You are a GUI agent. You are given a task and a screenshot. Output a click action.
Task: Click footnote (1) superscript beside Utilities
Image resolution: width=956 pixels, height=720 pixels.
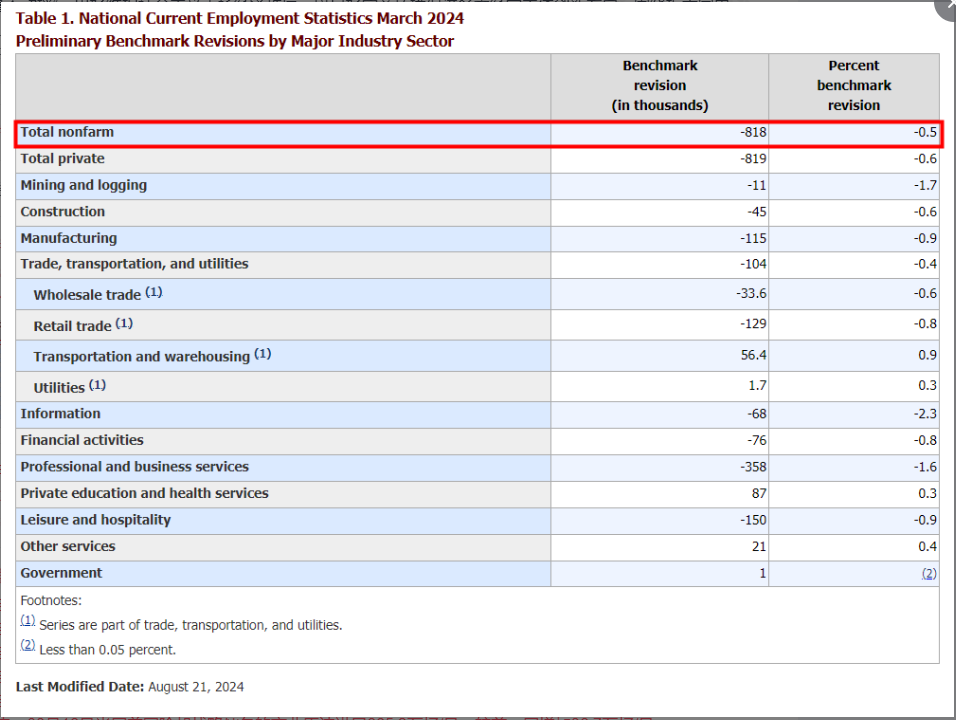tap(97, 384)
